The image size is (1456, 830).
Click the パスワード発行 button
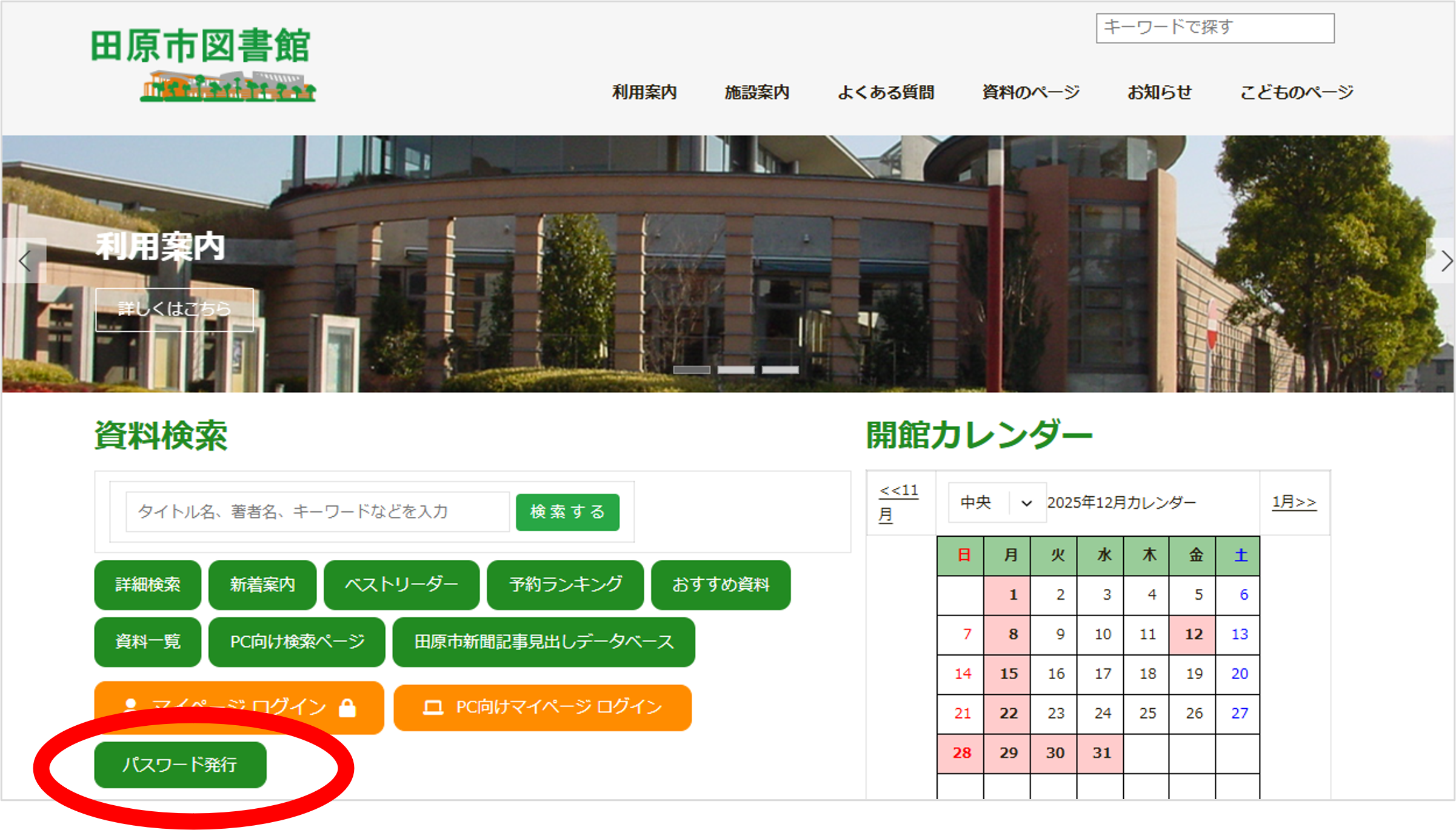pyautogui.click(x=180, y=765)
